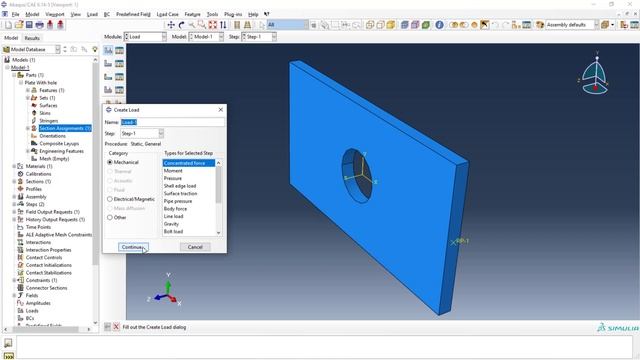Close the Create Load dialog
The height and width of the screenshot is (360, 640).
click(x=221, y=110)
